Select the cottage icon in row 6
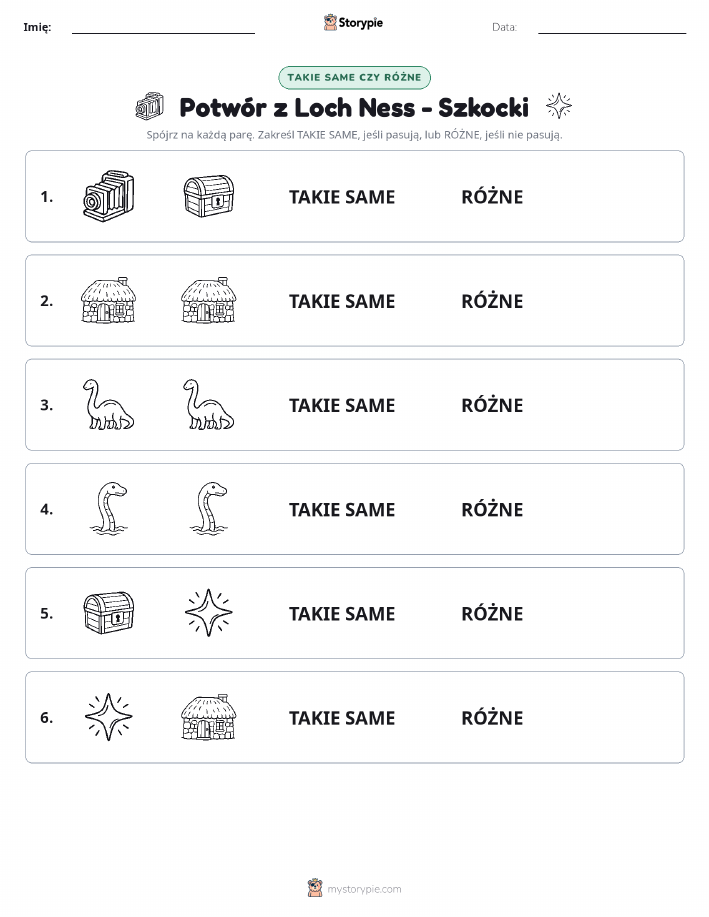This screenshot has height=917, width=709. click(209, 716)
